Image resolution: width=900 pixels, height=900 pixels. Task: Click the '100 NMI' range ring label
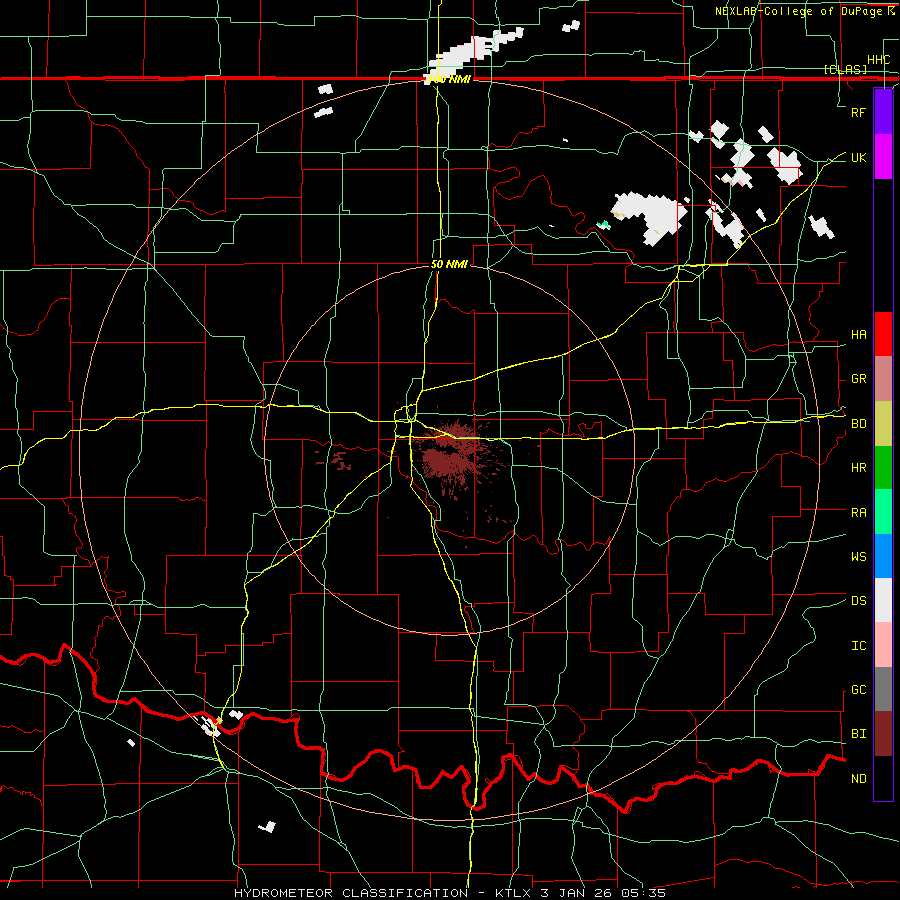pos(449,79)
